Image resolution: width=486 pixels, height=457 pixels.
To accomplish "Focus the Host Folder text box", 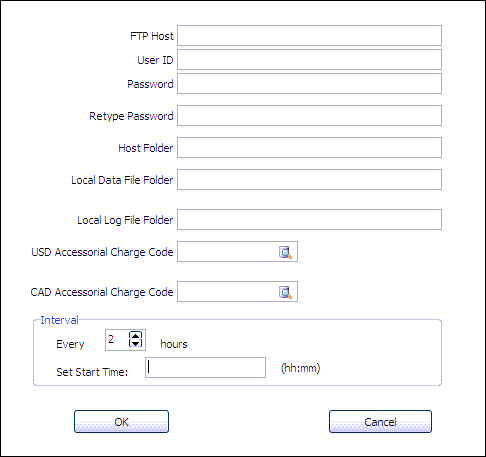I will tap(309, 147).
